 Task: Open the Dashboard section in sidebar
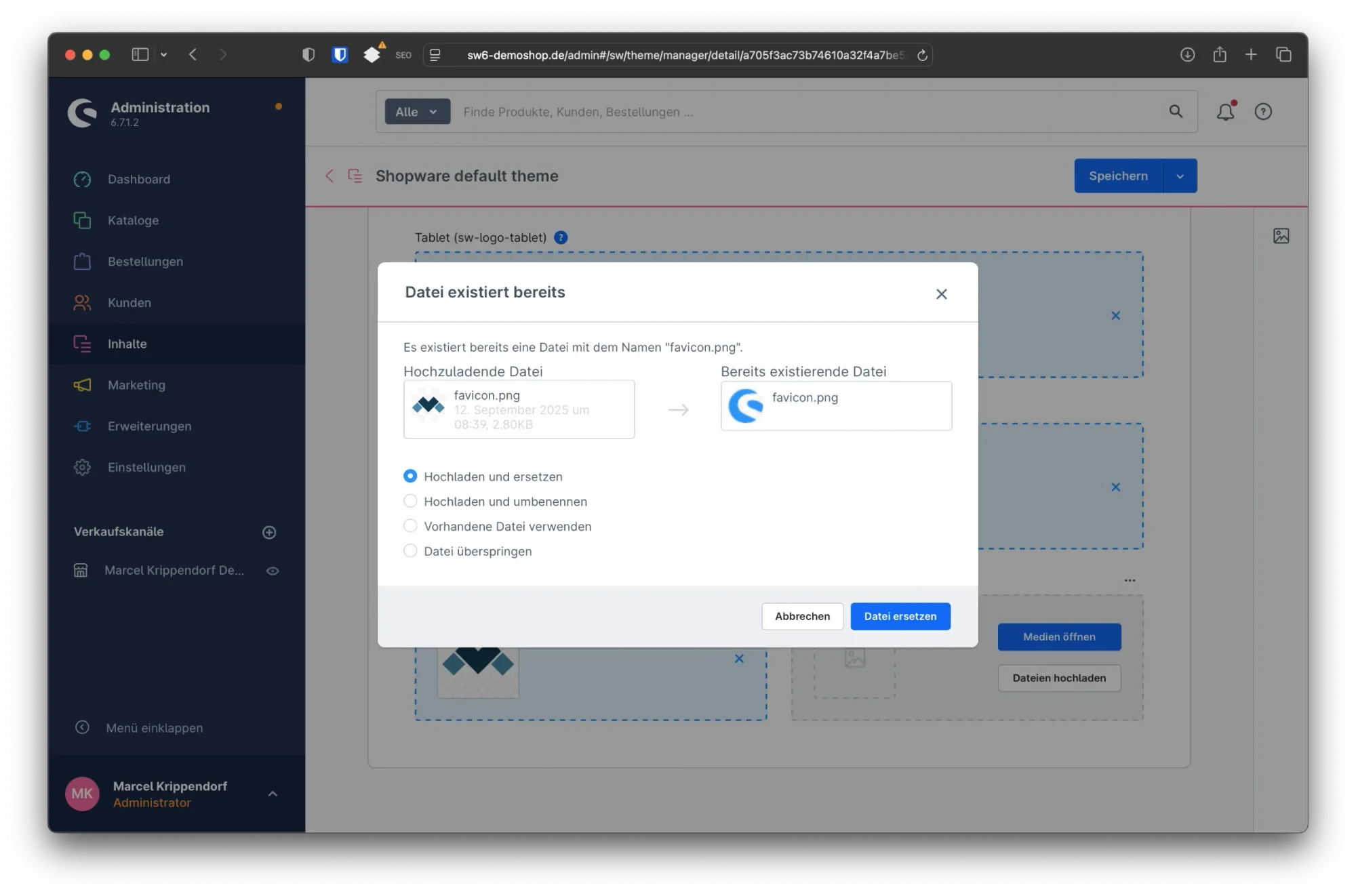click(139, 179)
